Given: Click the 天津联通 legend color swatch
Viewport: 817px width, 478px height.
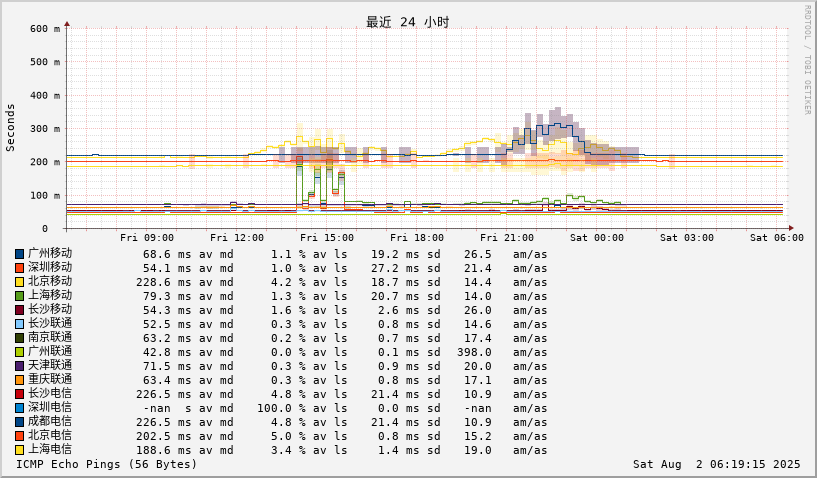Looking at the screenshot, I should click(19, 366).
